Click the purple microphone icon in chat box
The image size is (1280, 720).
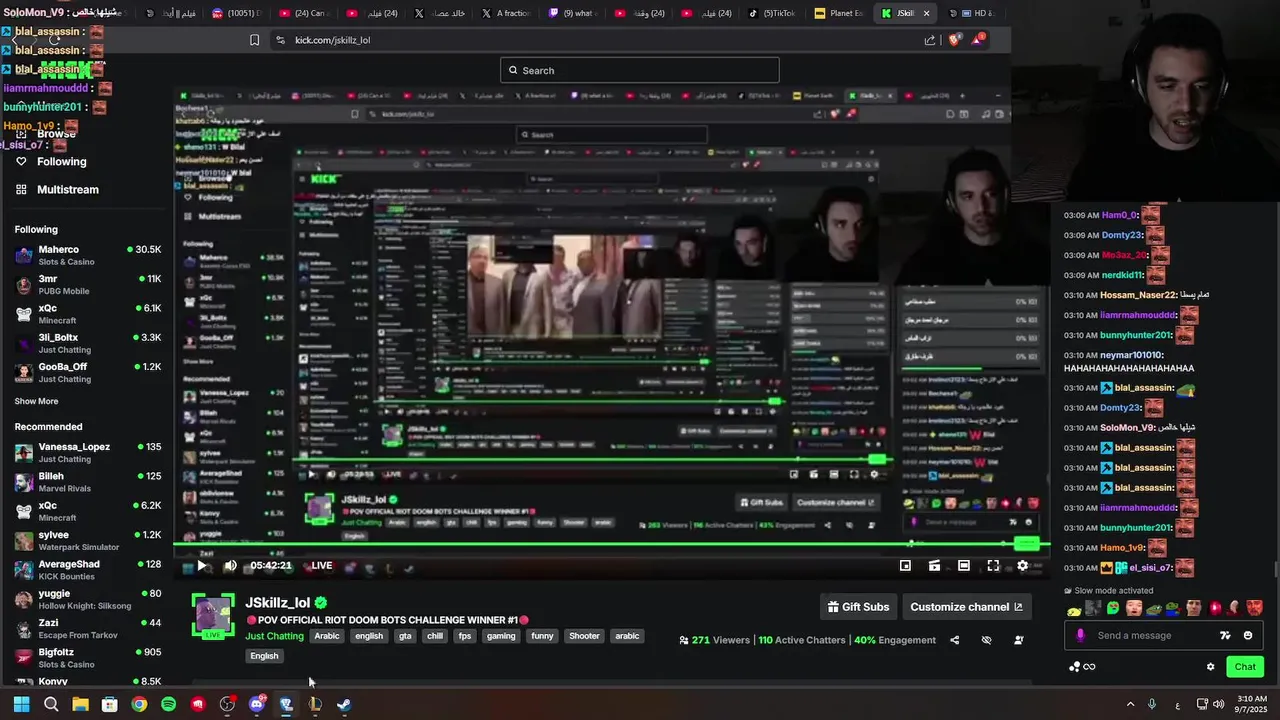tap(1080, 635)
